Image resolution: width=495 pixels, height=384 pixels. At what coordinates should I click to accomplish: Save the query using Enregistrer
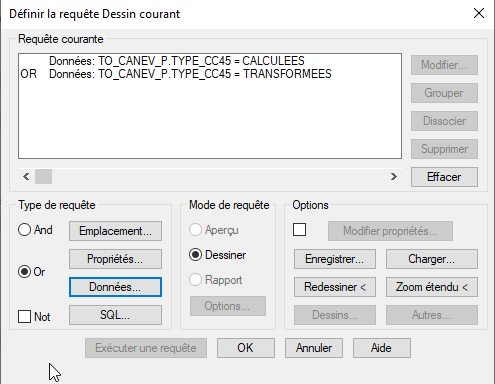(335, 259)
